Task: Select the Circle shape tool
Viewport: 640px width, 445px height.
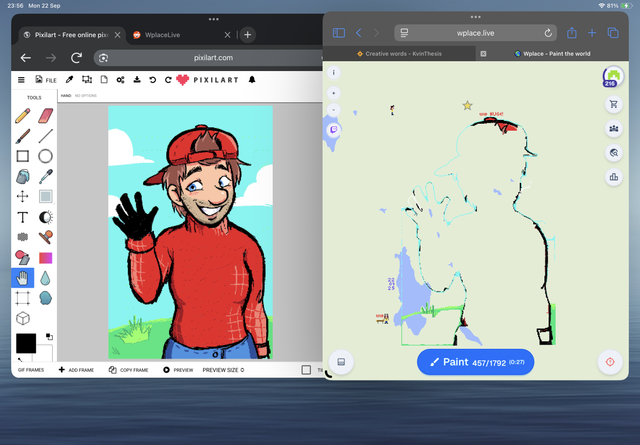Action: (45, 156)
